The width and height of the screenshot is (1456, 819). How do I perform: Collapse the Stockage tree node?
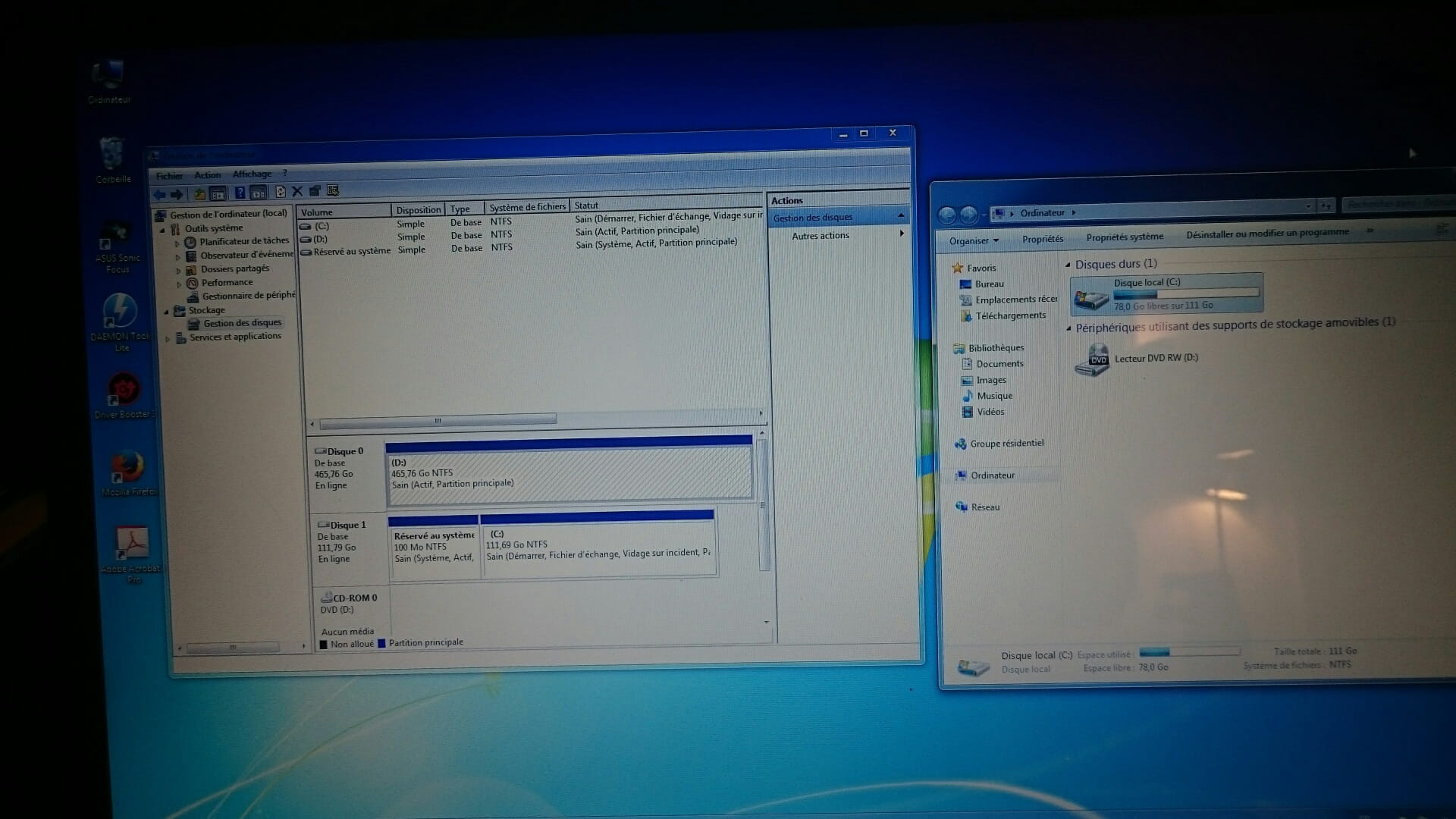point(167,311)
